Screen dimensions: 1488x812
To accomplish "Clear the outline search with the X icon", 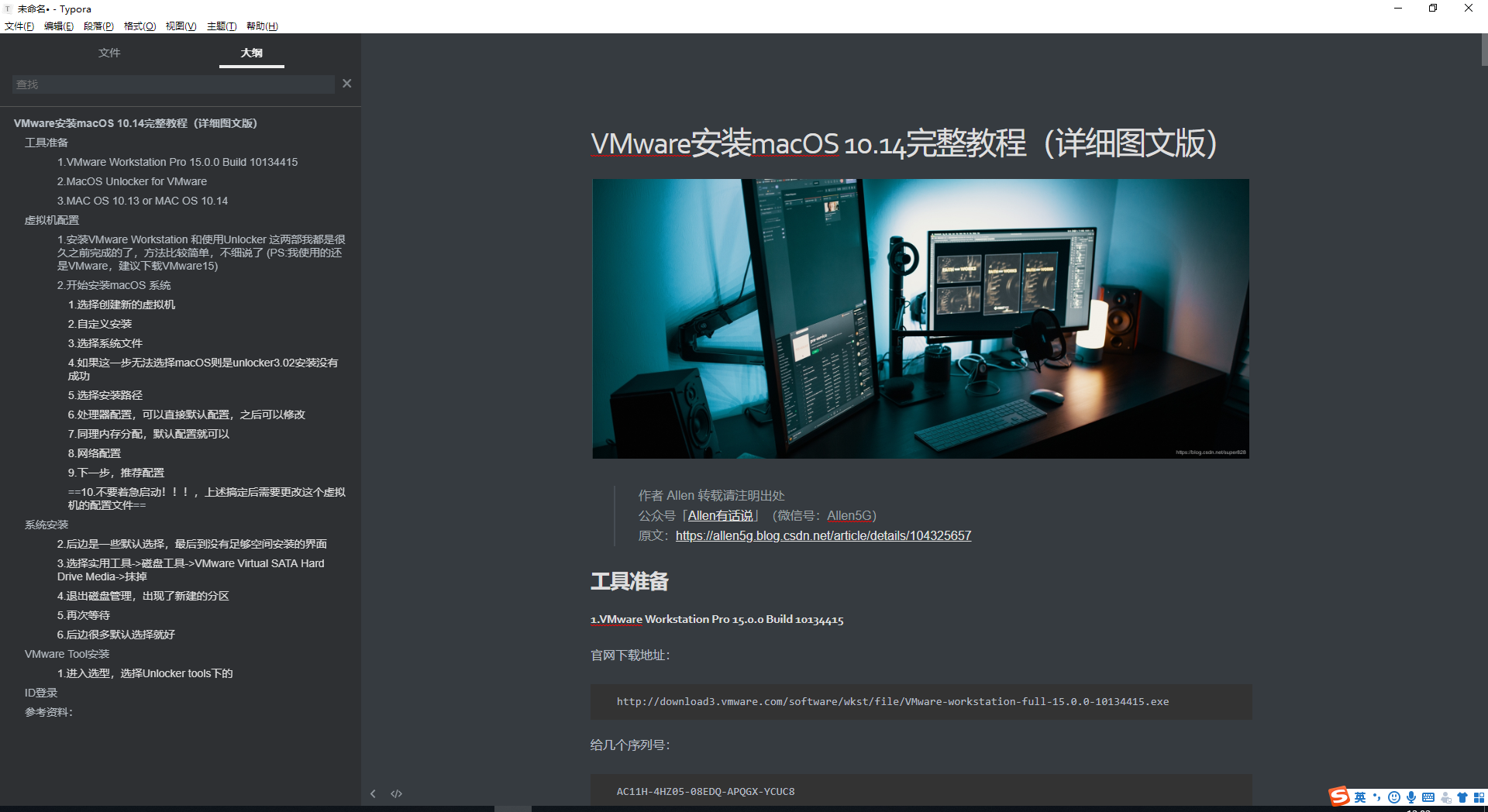I will click(347, 84).
